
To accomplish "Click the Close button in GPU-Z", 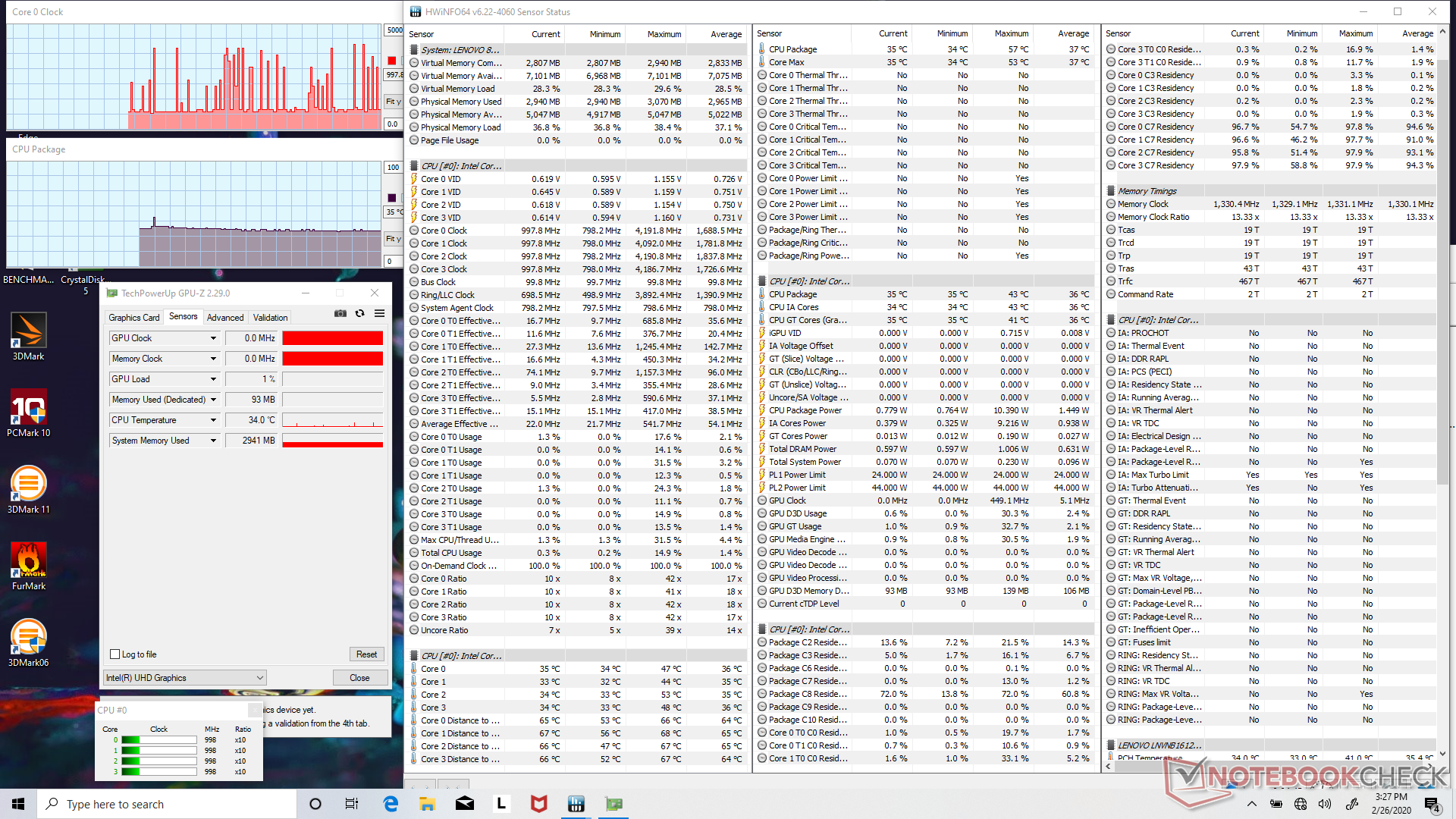I will click(359, 678).
